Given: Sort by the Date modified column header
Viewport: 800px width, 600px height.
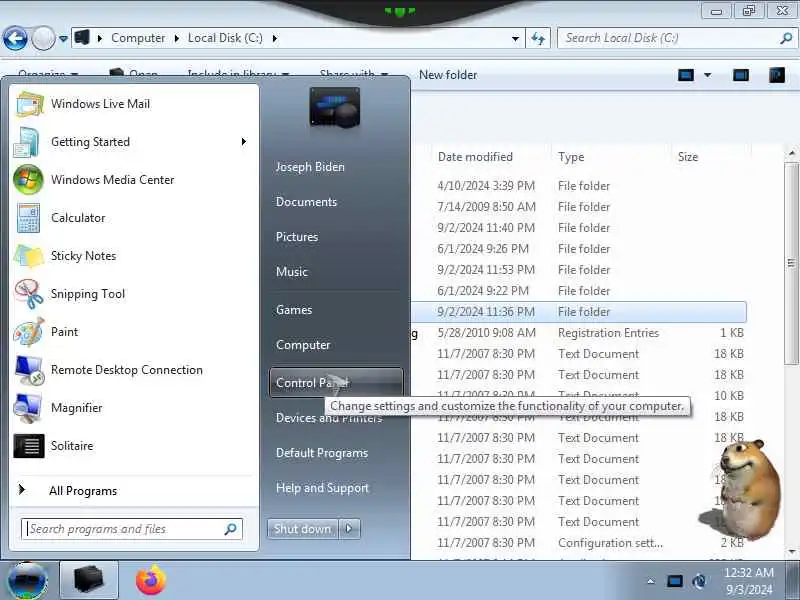Looking at the screenshot, I should (476, 157).
